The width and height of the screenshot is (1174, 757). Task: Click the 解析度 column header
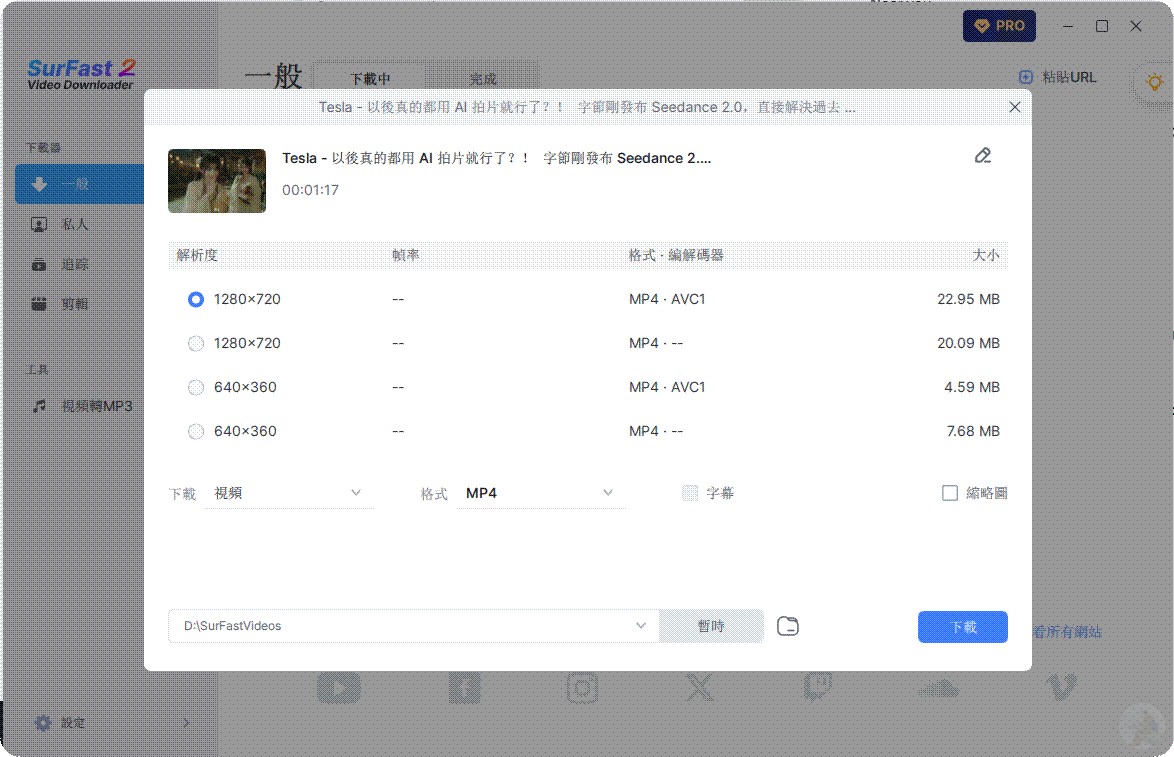[x=197, y=255]
